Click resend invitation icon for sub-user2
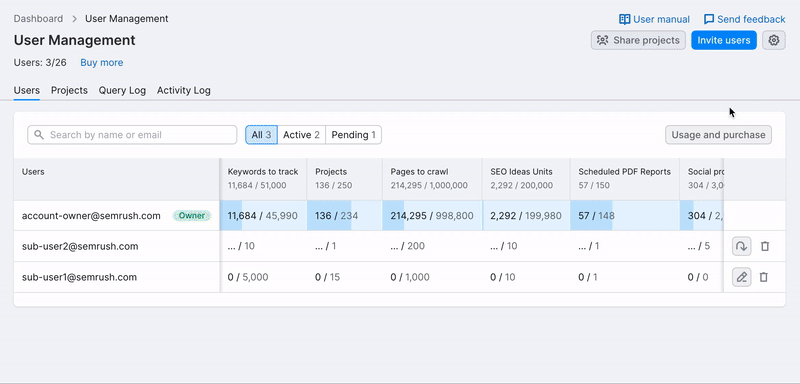Image resolution: width=800 pixels, height=384 pixels. pos(741,246)
